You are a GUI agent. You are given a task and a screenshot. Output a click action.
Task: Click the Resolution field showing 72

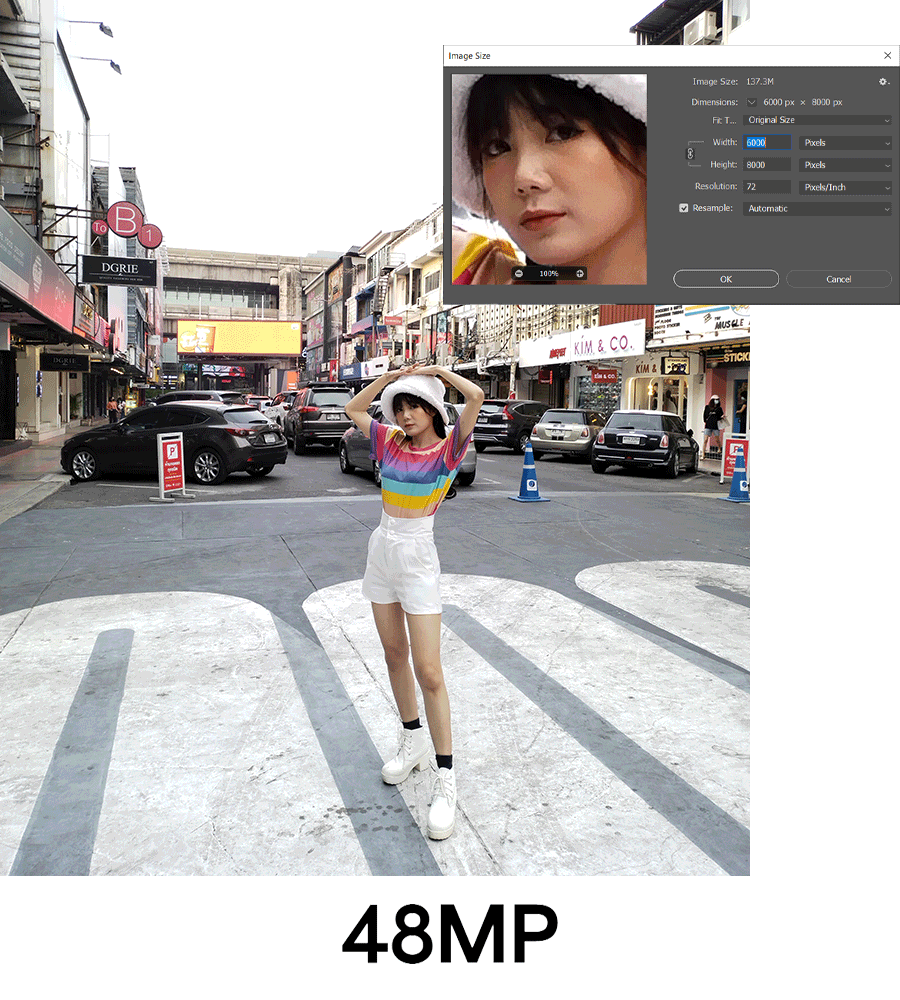[x=767, y=187]
